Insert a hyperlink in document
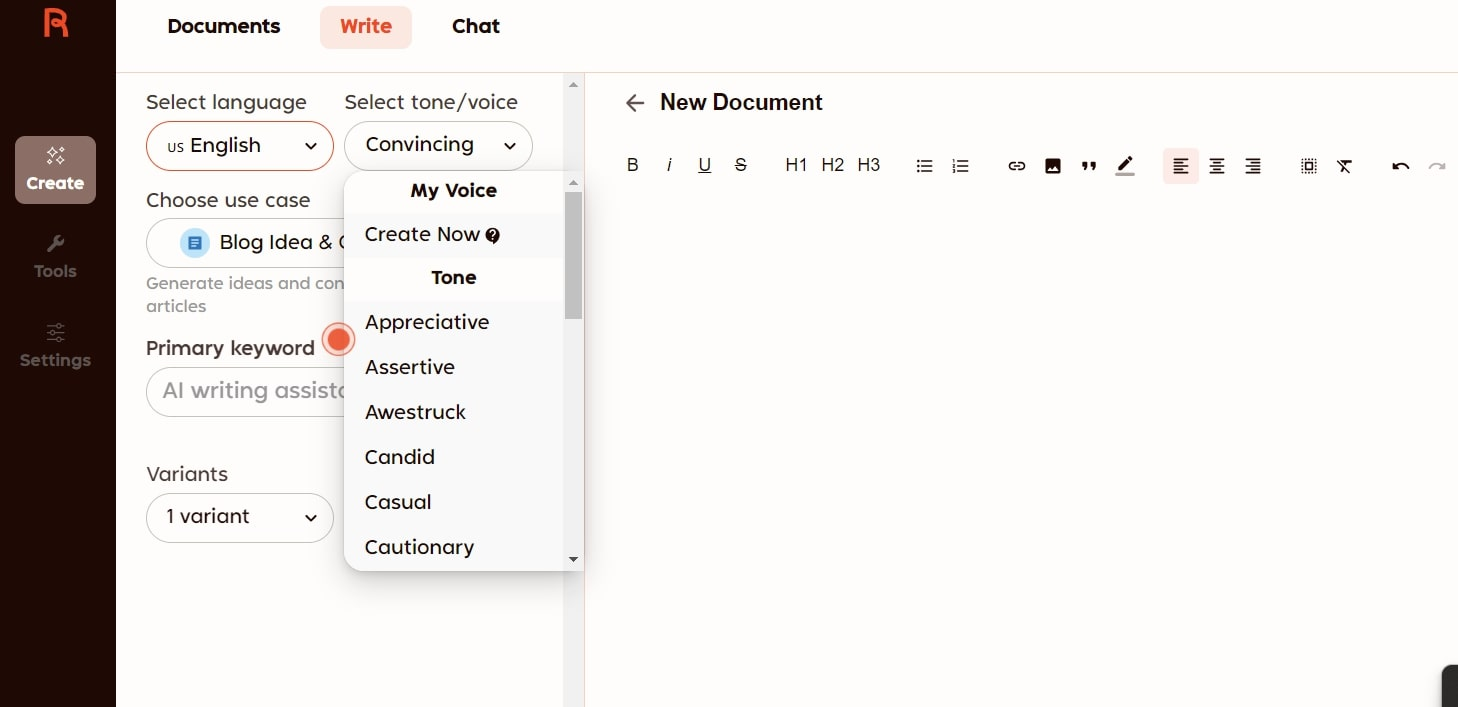1458x707 pixels. pos(1016,166)
